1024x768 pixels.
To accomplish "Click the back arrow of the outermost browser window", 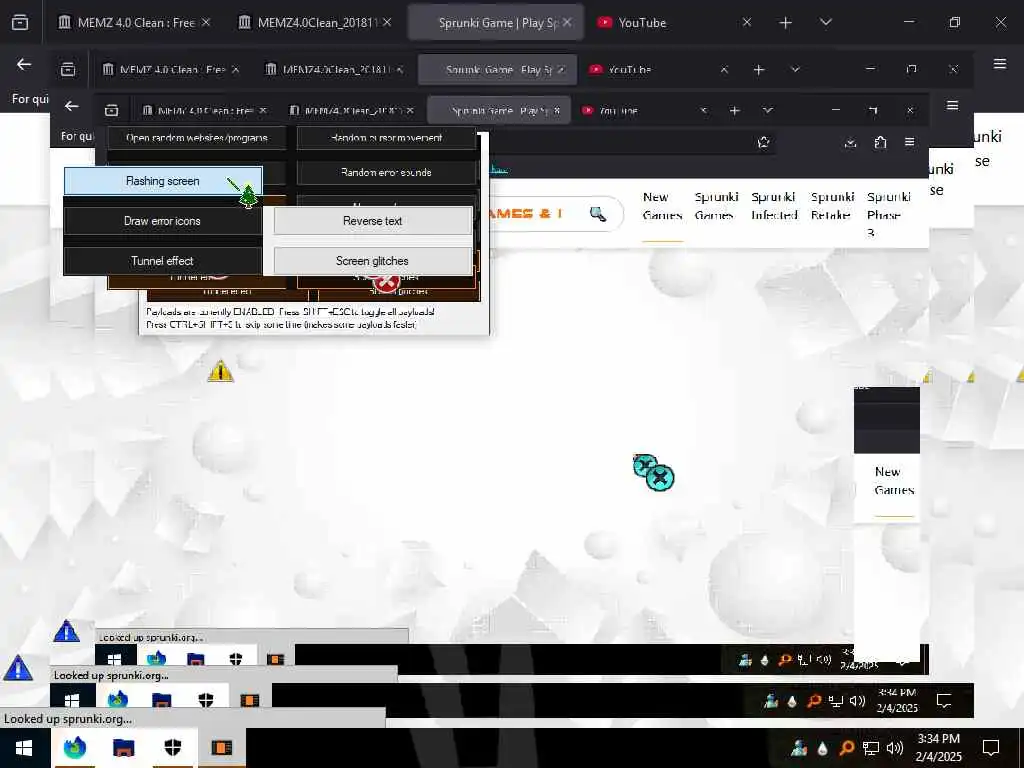I will (24, 64).
